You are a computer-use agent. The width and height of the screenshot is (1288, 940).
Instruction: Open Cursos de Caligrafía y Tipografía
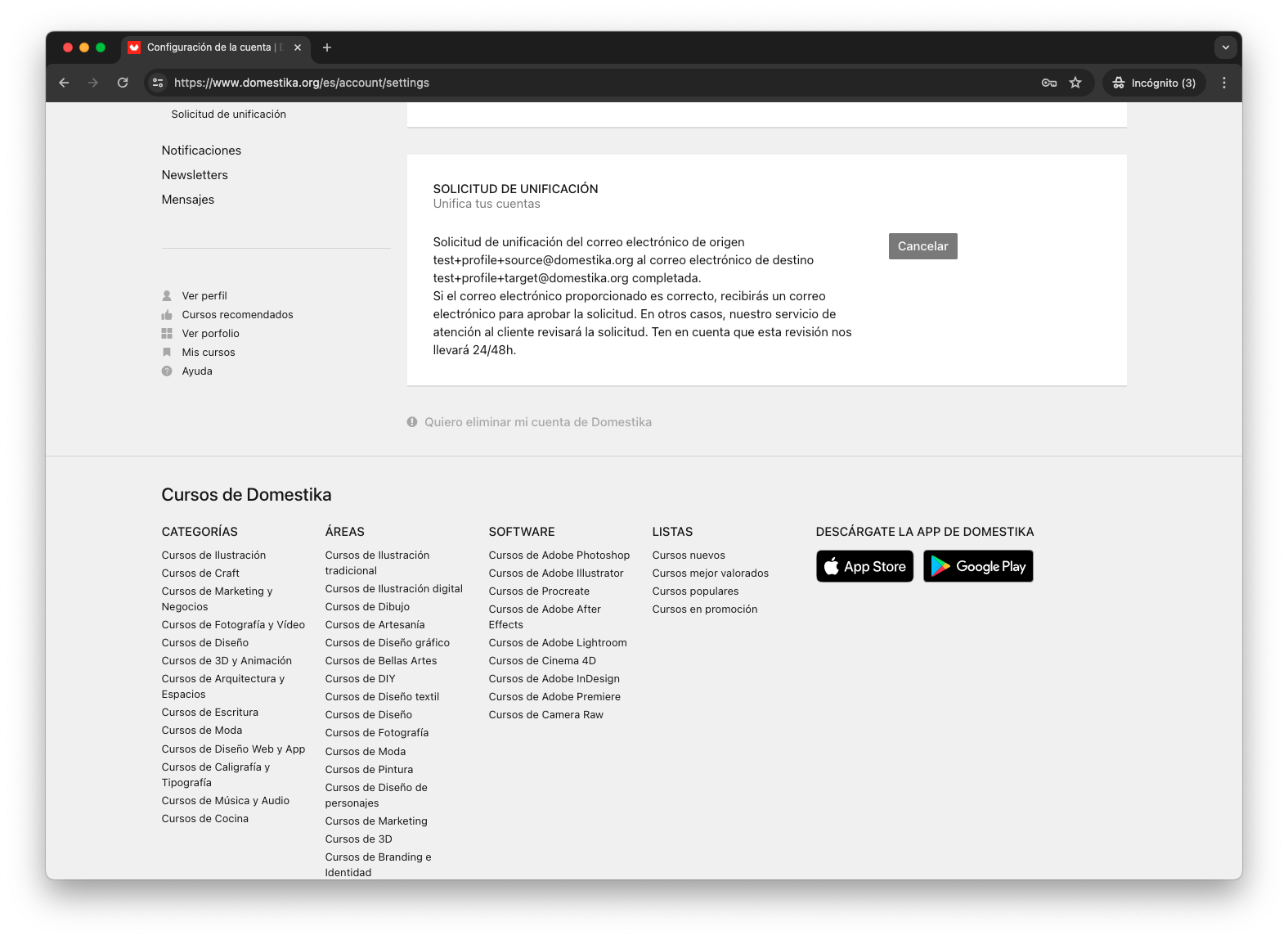coord(216,775)
